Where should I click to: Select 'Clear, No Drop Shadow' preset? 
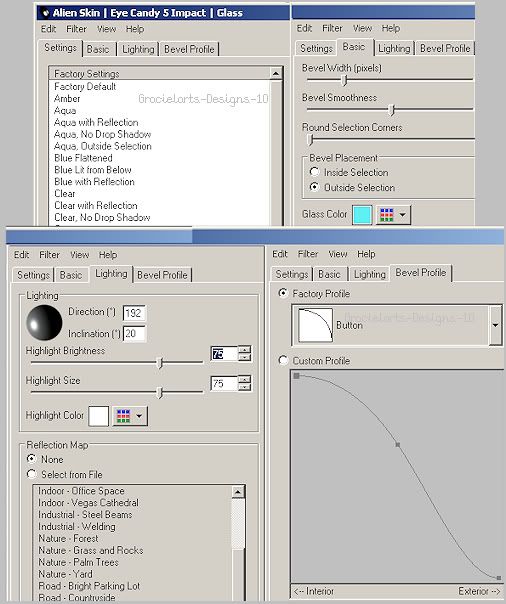pos(102,217)
